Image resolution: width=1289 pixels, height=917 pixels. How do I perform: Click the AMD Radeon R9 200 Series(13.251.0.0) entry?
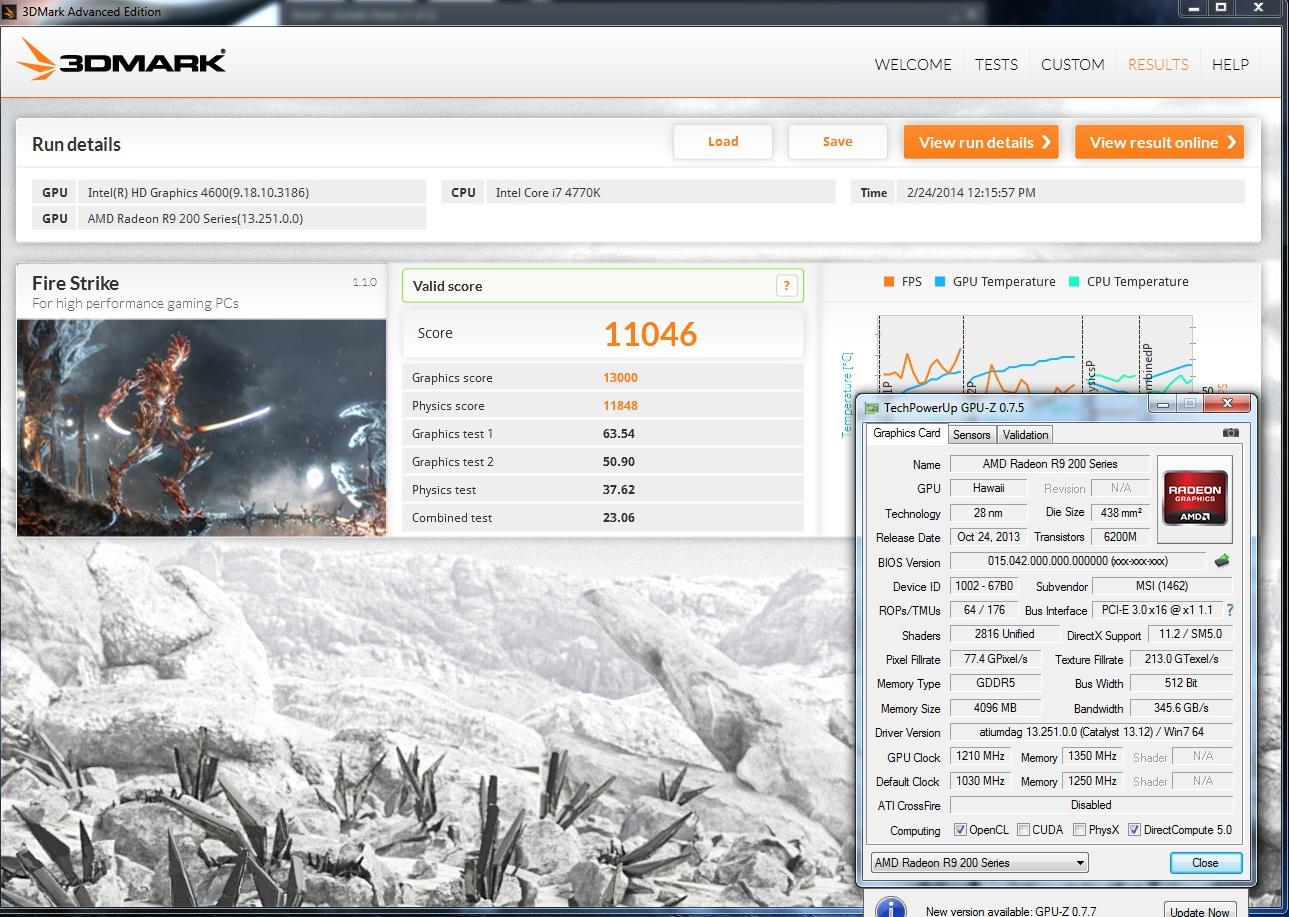coord(251,218)
